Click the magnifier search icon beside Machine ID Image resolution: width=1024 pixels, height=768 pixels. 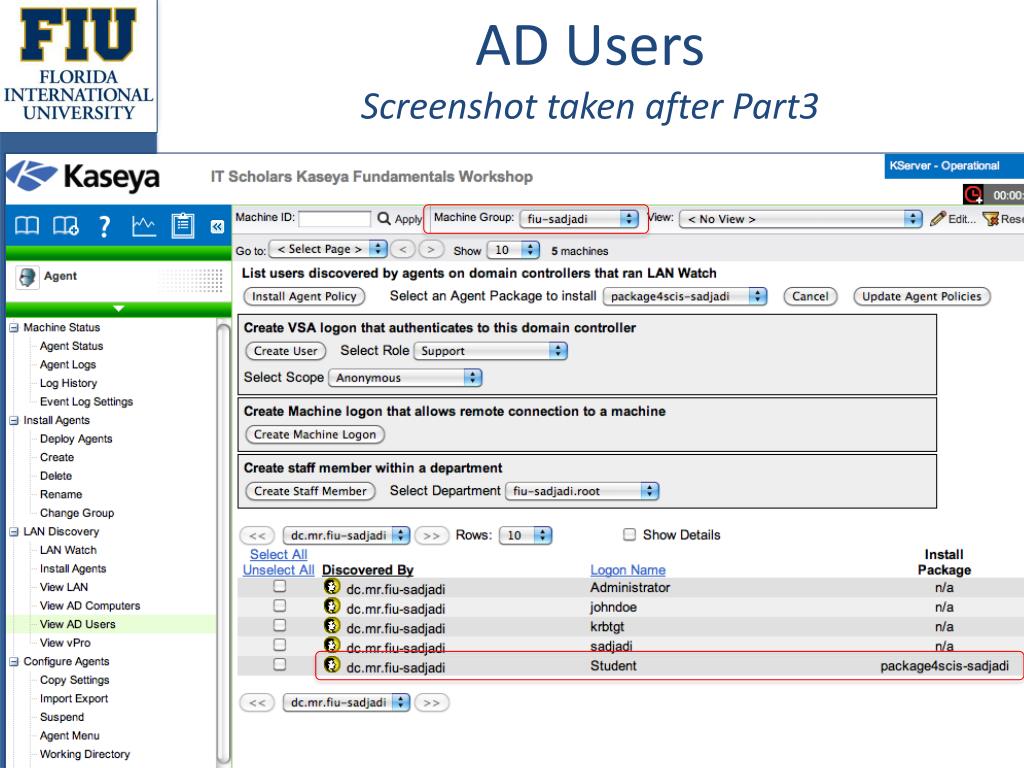[x=384, y=218]
